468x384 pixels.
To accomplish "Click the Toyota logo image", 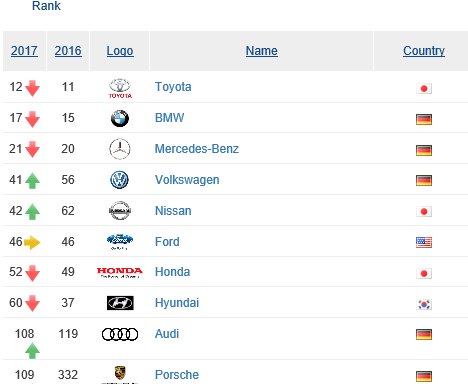I will coord(120,88).
